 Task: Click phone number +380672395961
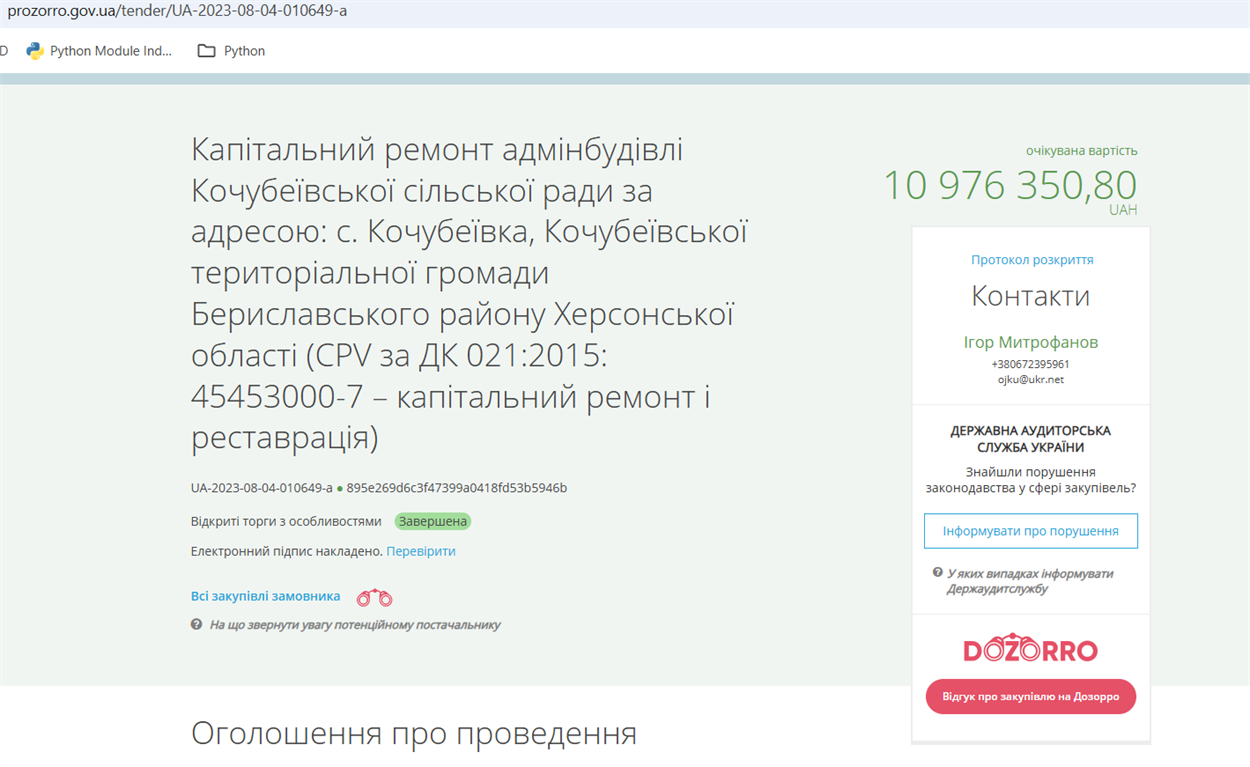click(x=1030, y=364)
